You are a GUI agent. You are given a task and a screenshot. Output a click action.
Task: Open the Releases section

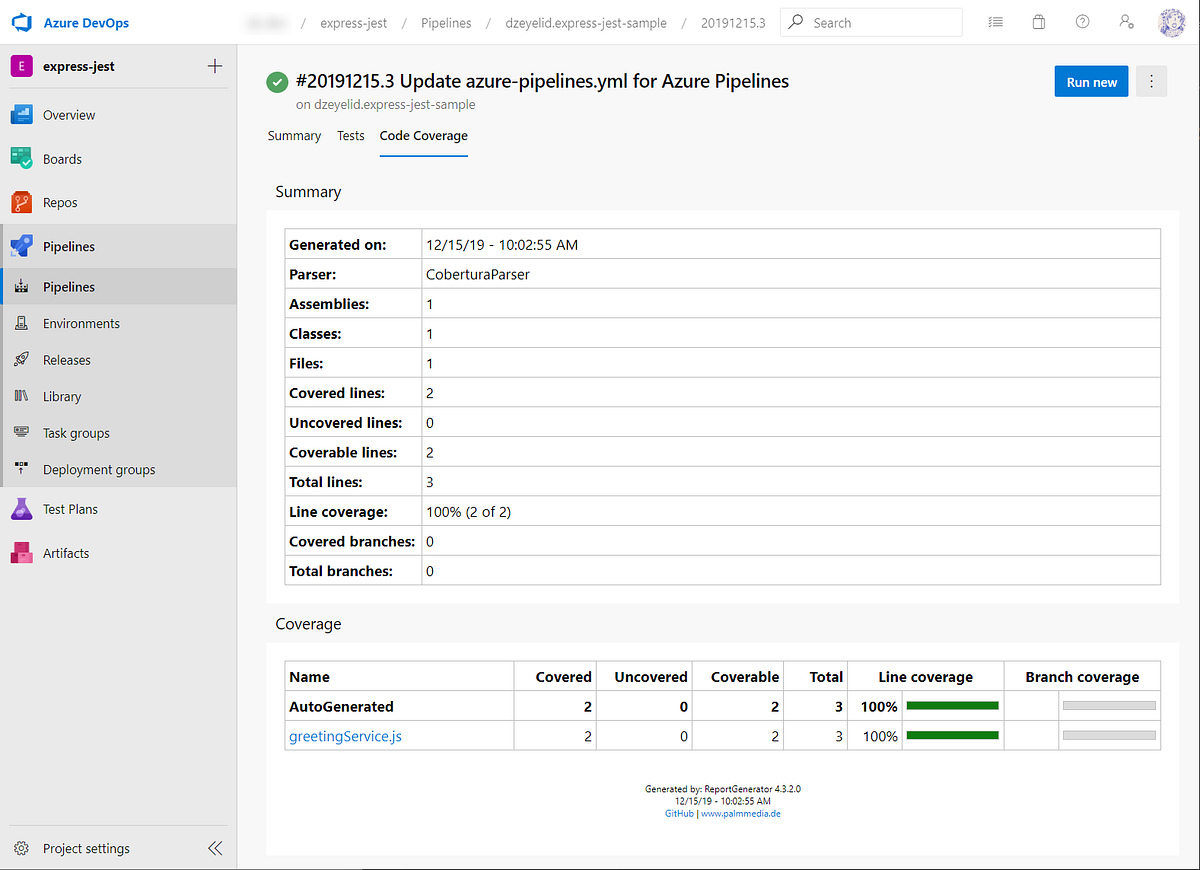[x=68, y=359]
